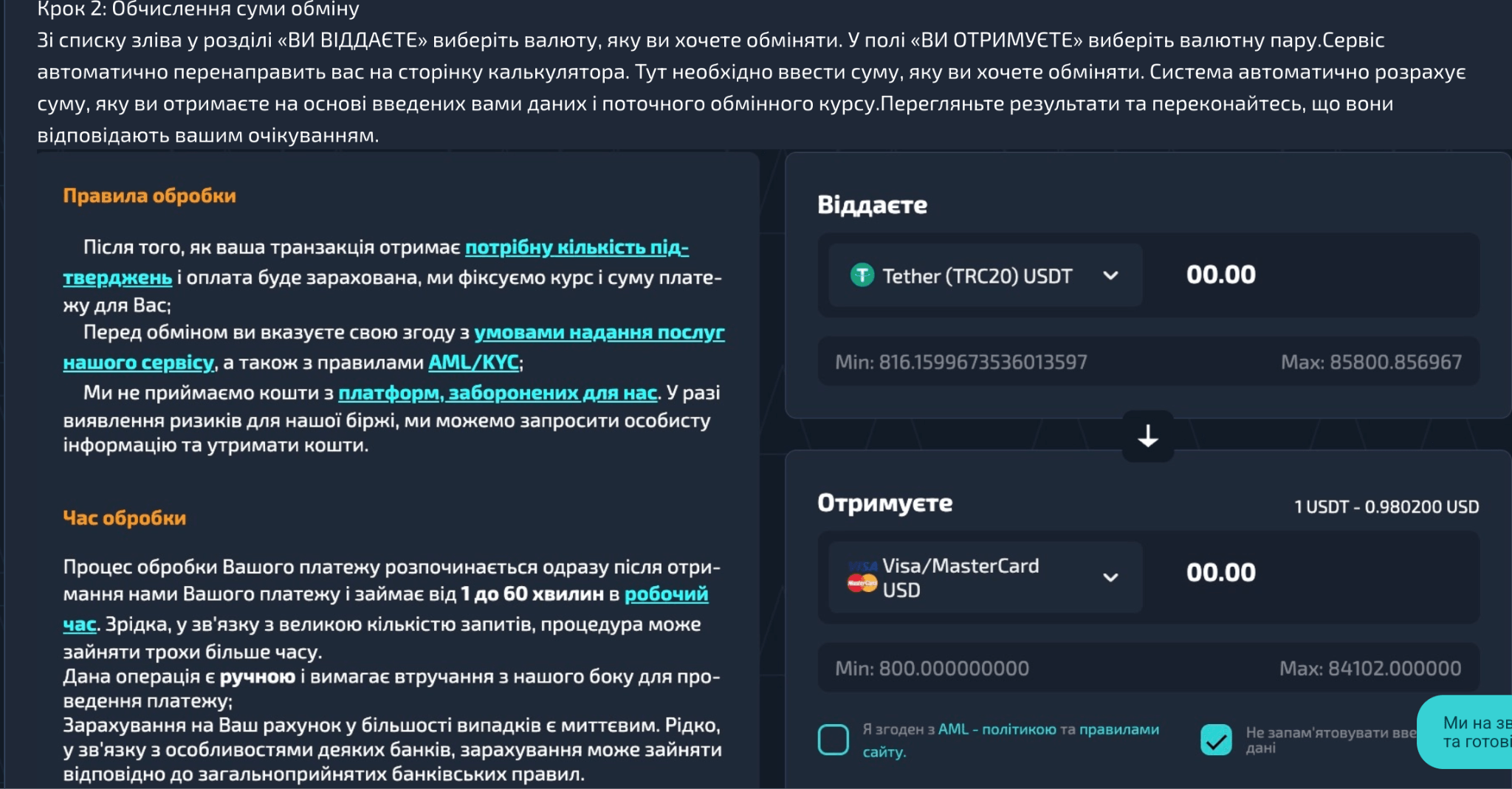Click the "правилами" site rules link
Image resolution: width=1512 pixels, height=789 pixels.
(1118, 729)
